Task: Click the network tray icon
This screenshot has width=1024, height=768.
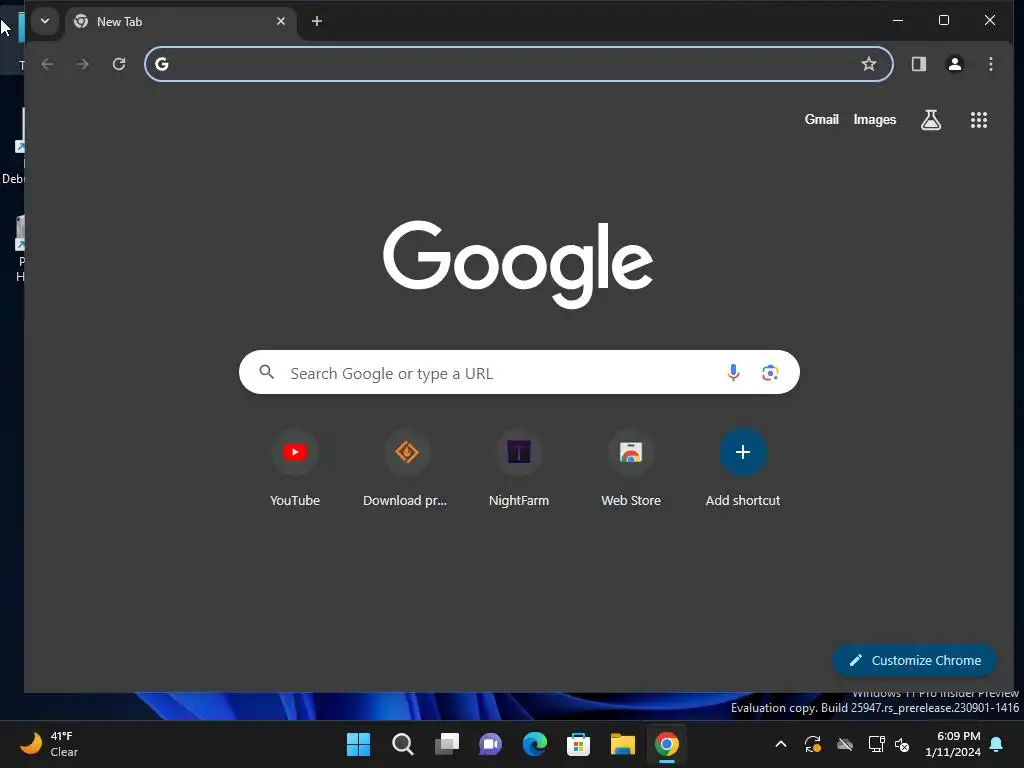Action: point(876,744)
